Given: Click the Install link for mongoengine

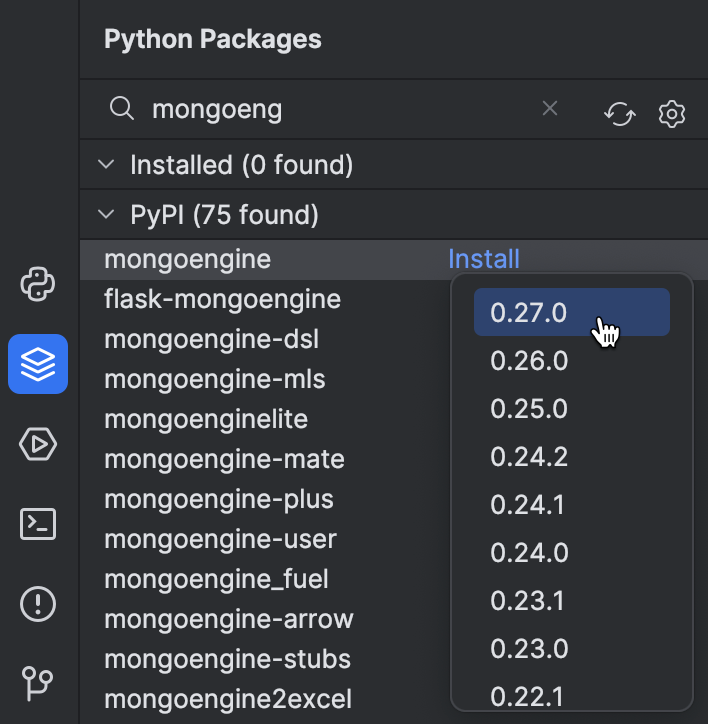Looking at the screenshot, I should 484,259.
